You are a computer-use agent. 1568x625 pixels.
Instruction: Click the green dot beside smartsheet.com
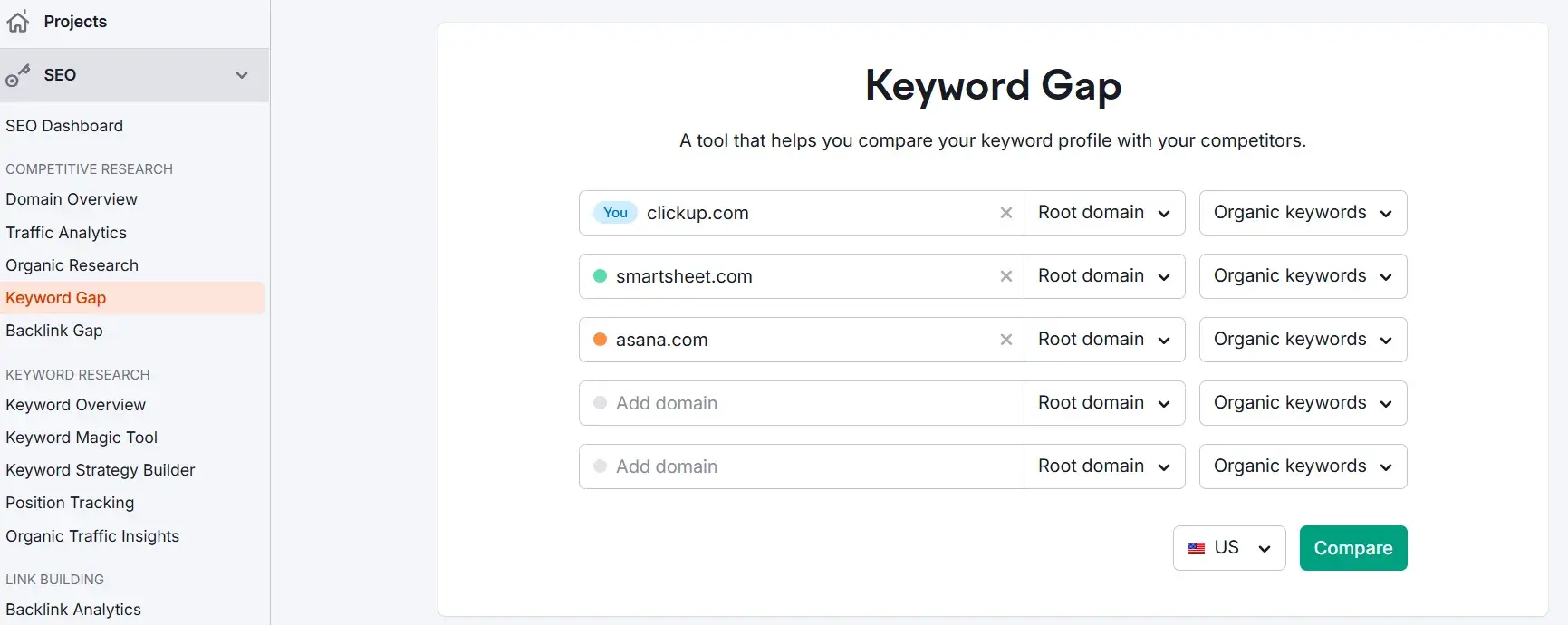600,276
